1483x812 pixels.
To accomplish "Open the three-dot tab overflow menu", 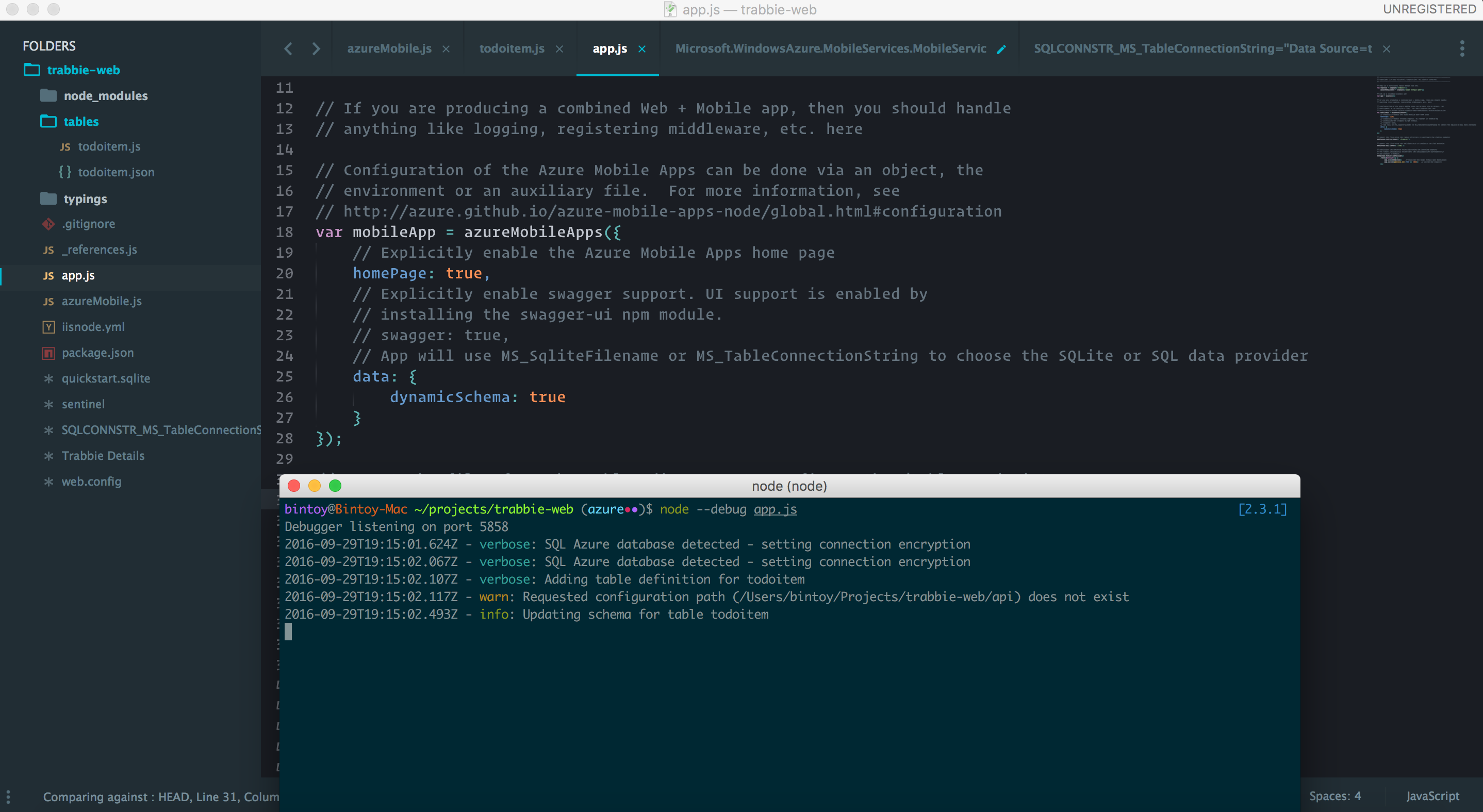I will [1462, 49].
